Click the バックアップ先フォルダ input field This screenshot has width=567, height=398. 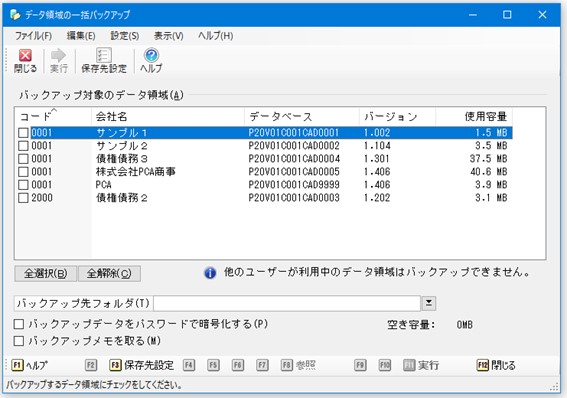coord(287,303)
